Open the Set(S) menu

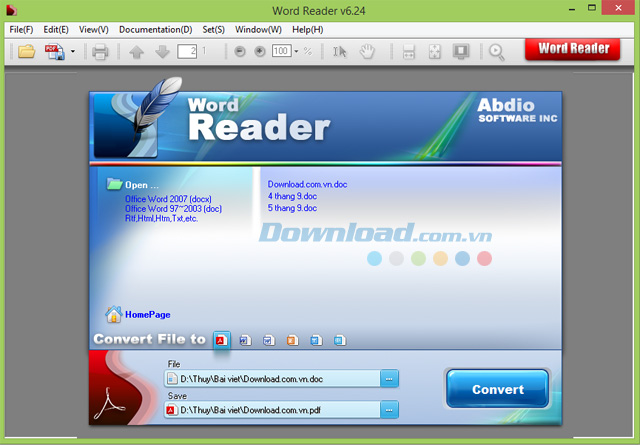[213, 29]
